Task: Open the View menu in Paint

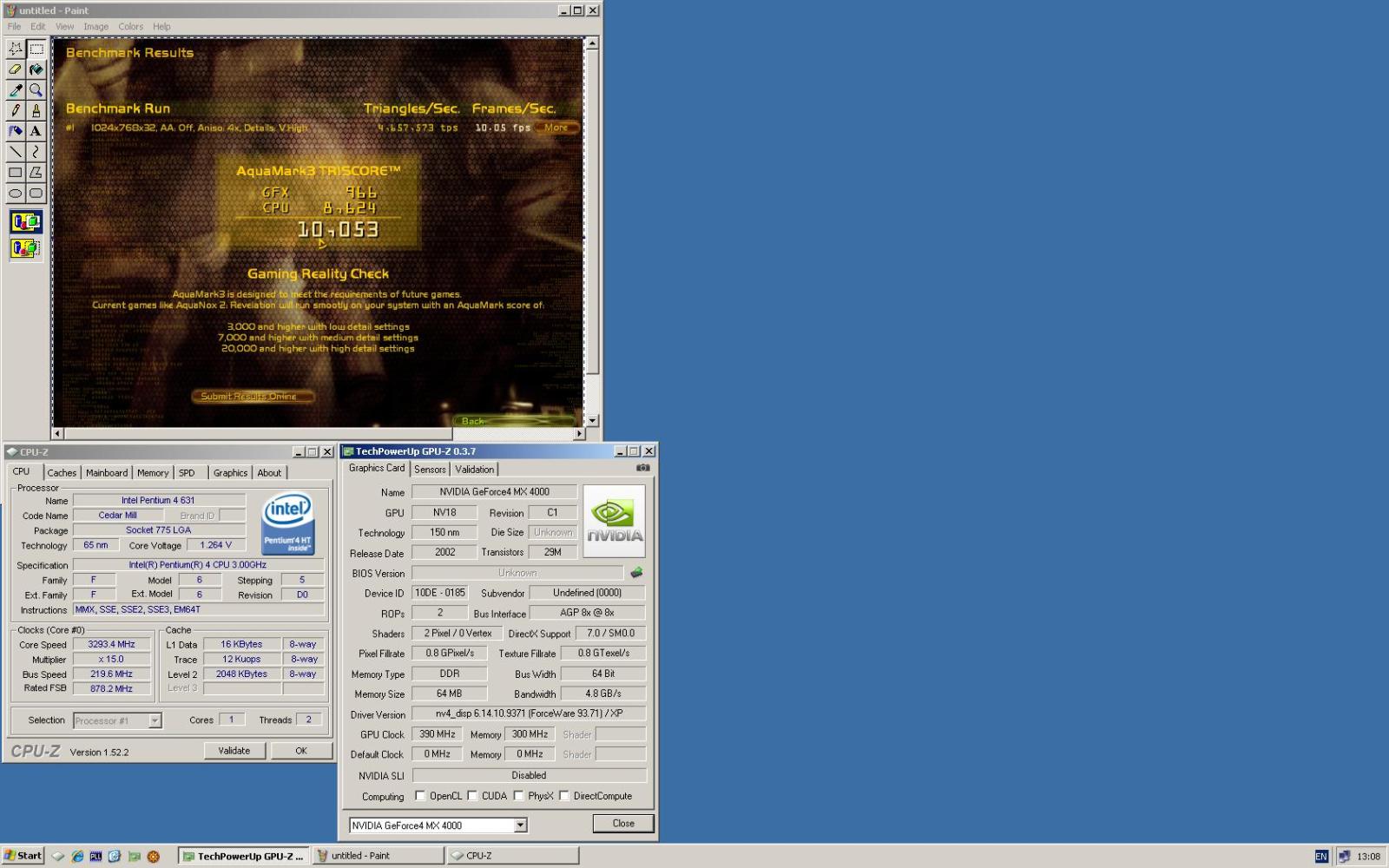Action: [64, 26]
